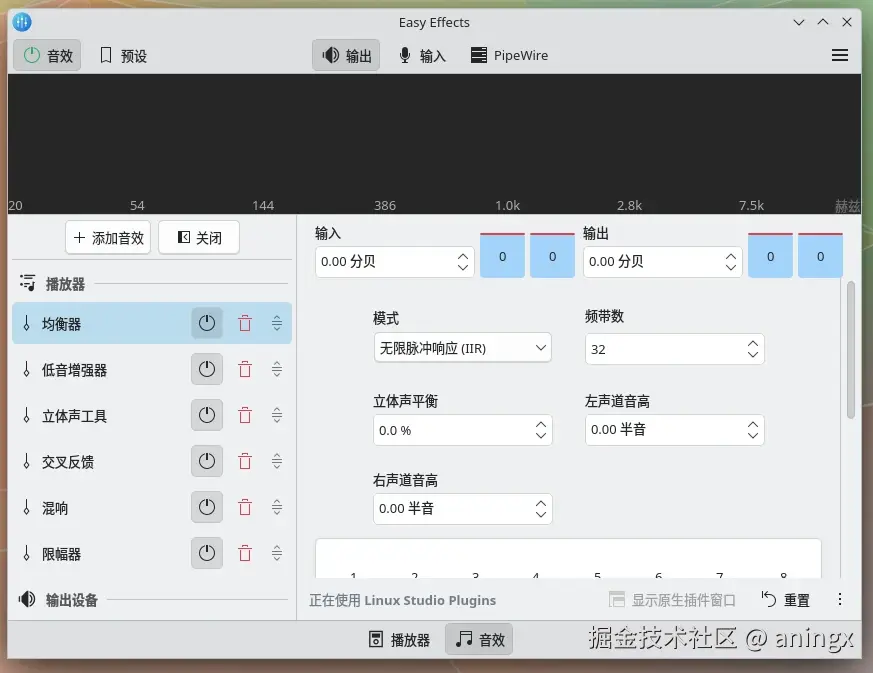Delete the 限幅器 effect with trash icon
Viewport: 873px width, 673px height.
(x=245, y=553)
